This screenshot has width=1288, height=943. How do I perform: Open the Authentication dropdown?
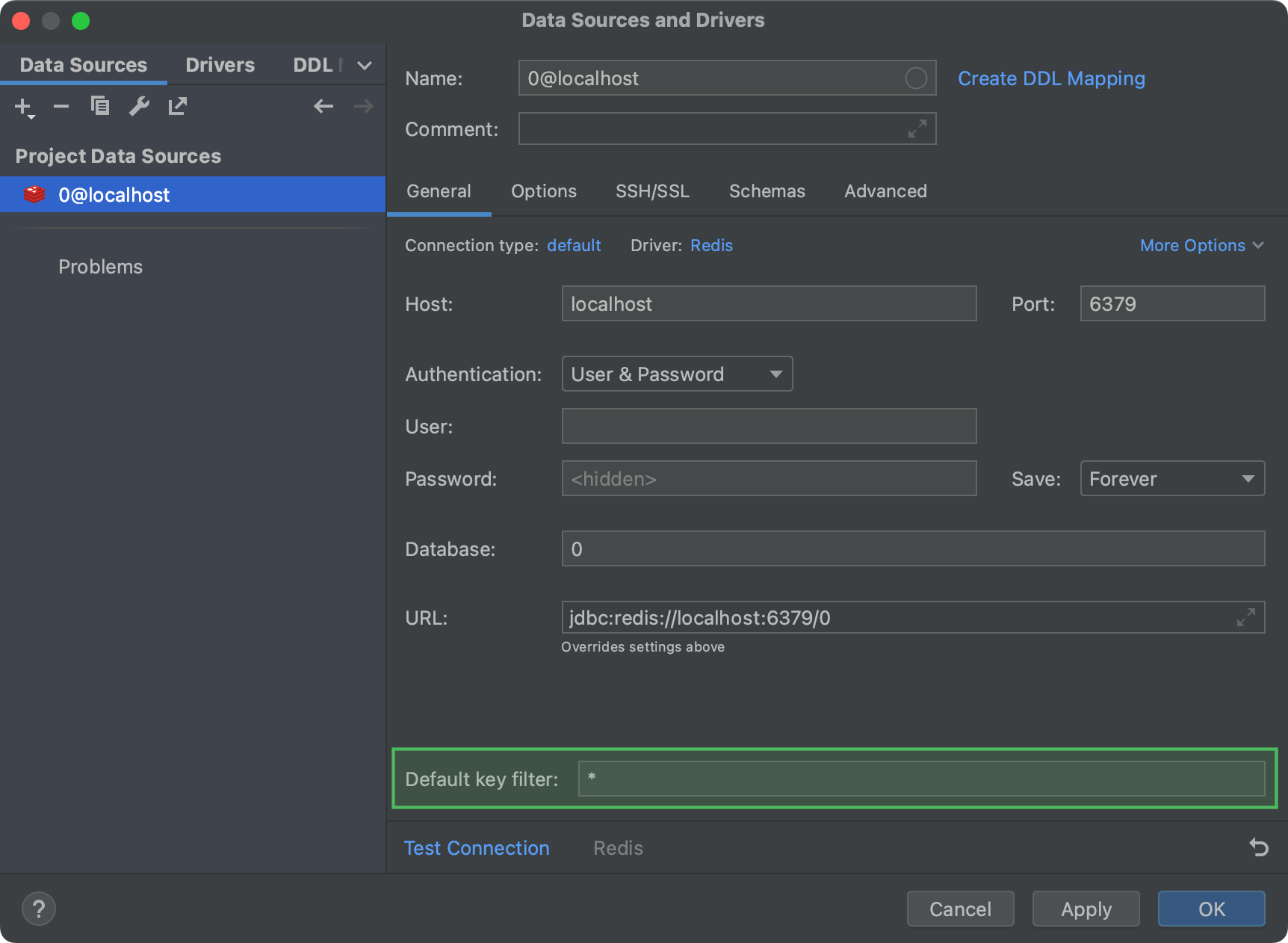[677, 374]
